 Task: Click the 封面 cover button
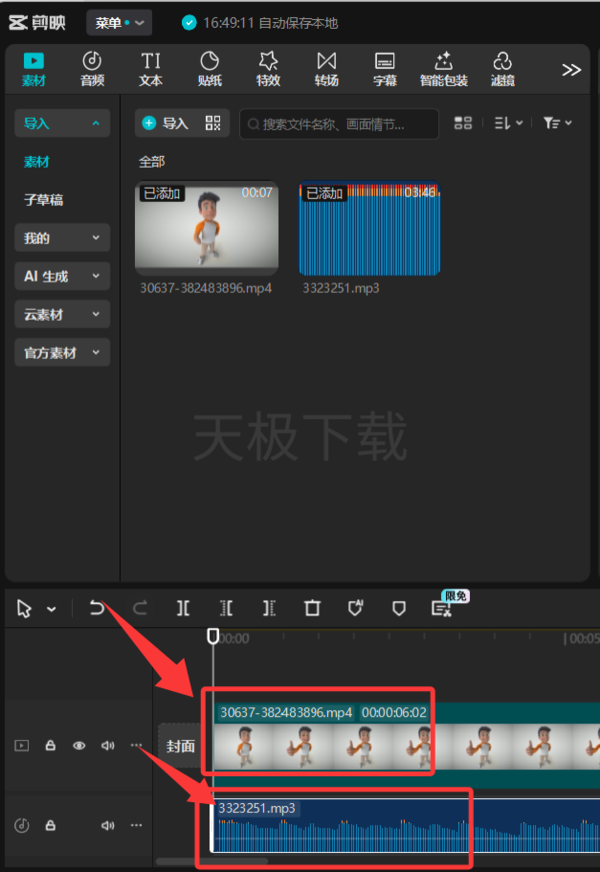click(181, 746)
